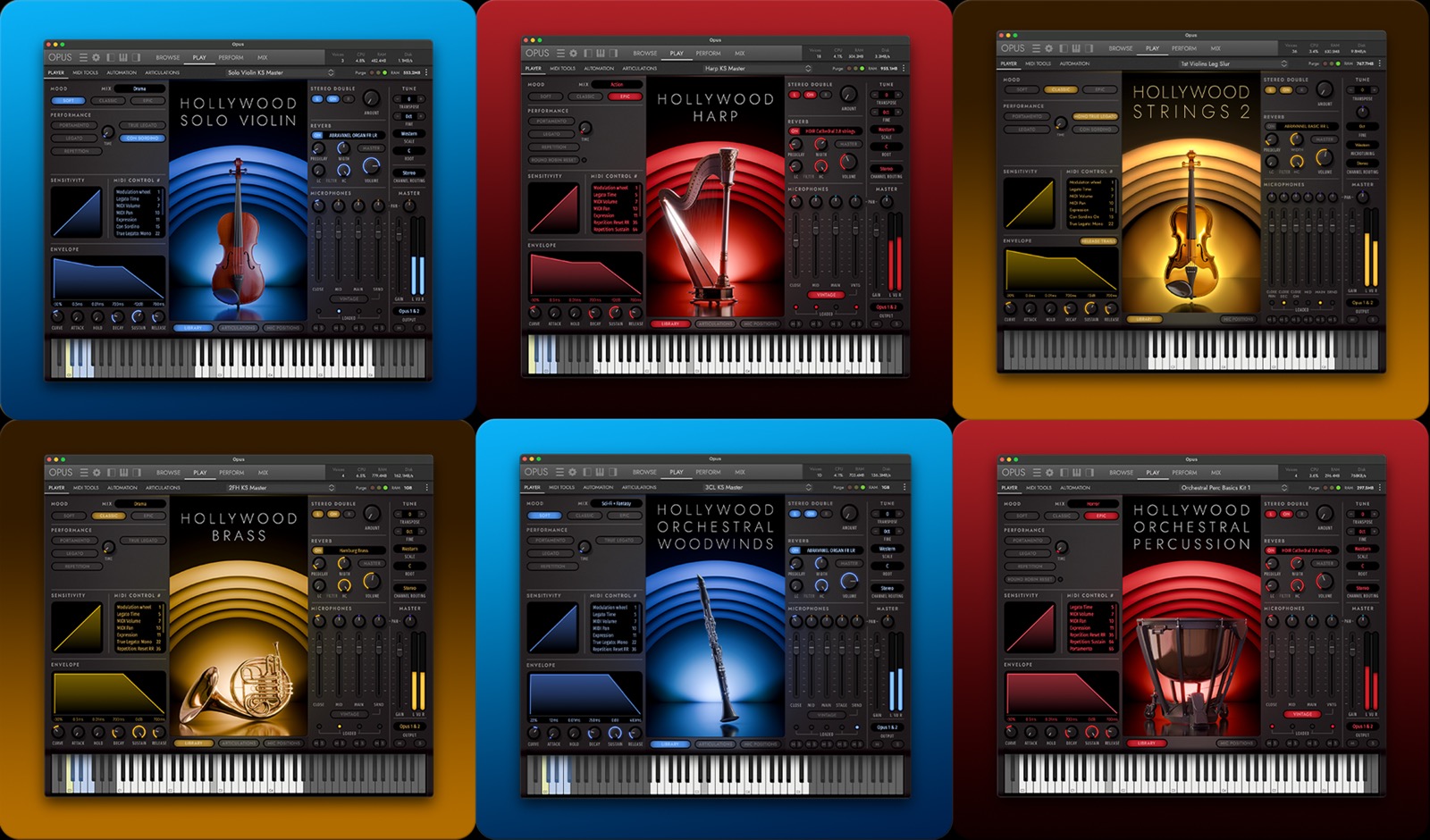The height and width of the screenshot is (840, 1430).
Task: Click the Library button in Solo Violin window
Action: click(193, 328)
